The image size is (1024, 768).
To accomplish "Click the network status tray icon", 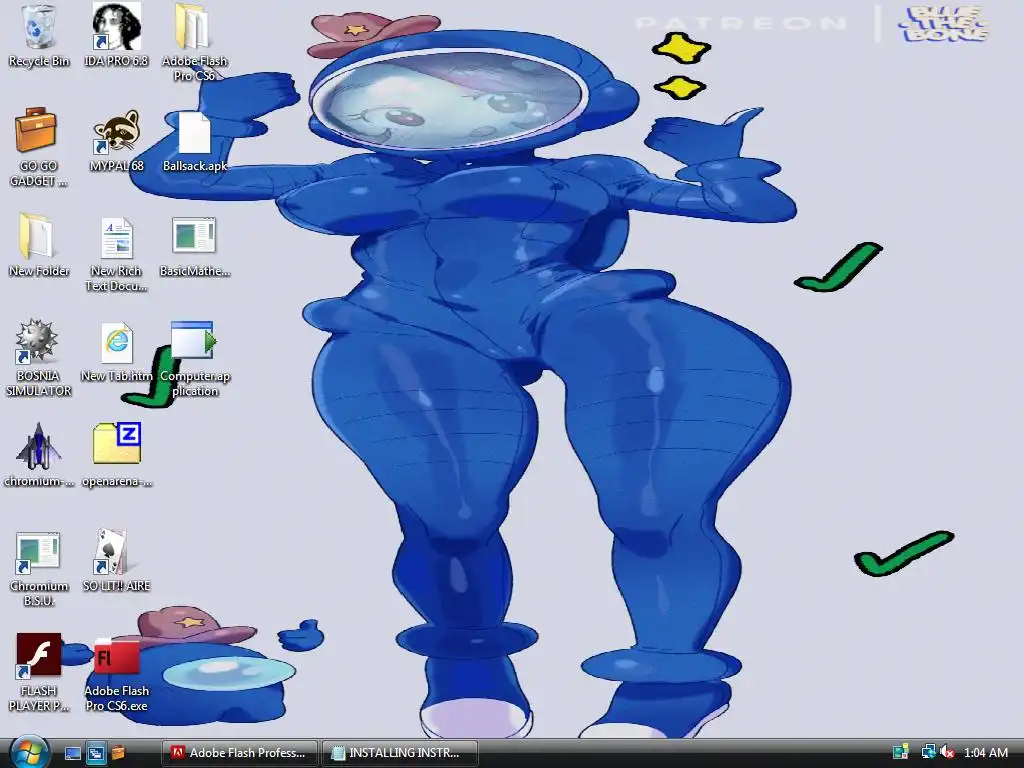I will [927, 752].
